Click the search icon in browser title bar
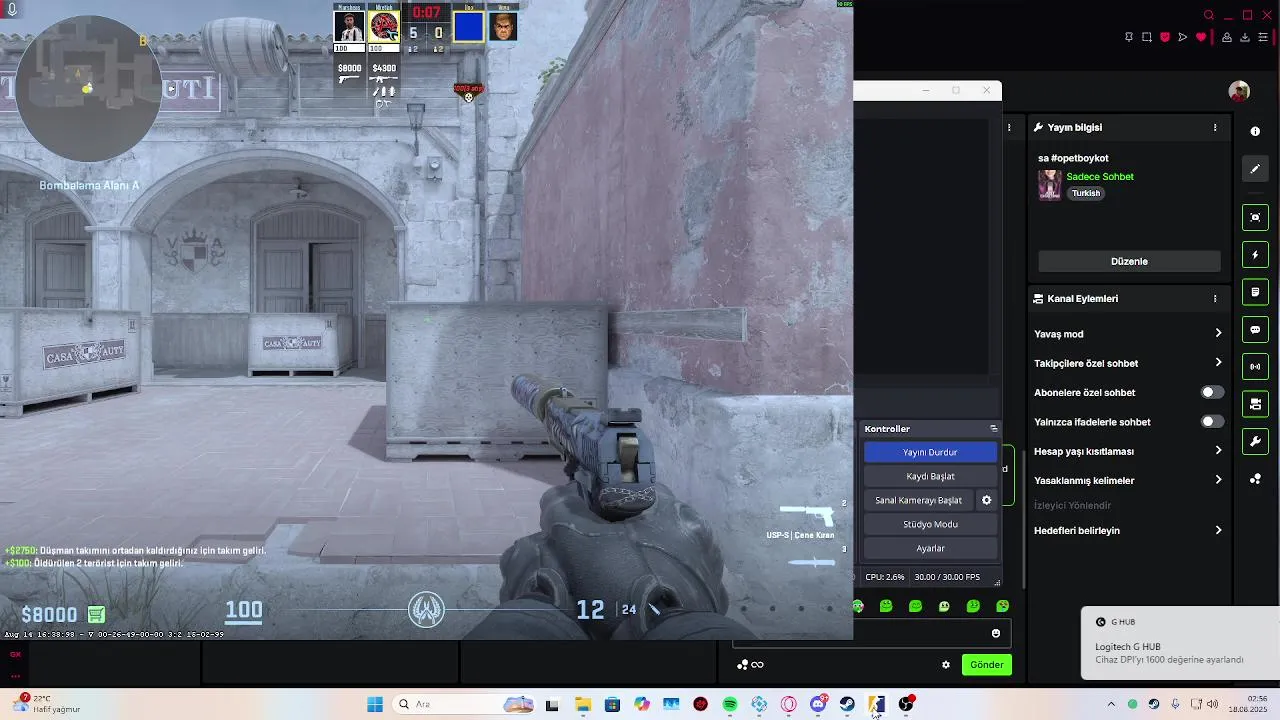 tap(1209, 15)
